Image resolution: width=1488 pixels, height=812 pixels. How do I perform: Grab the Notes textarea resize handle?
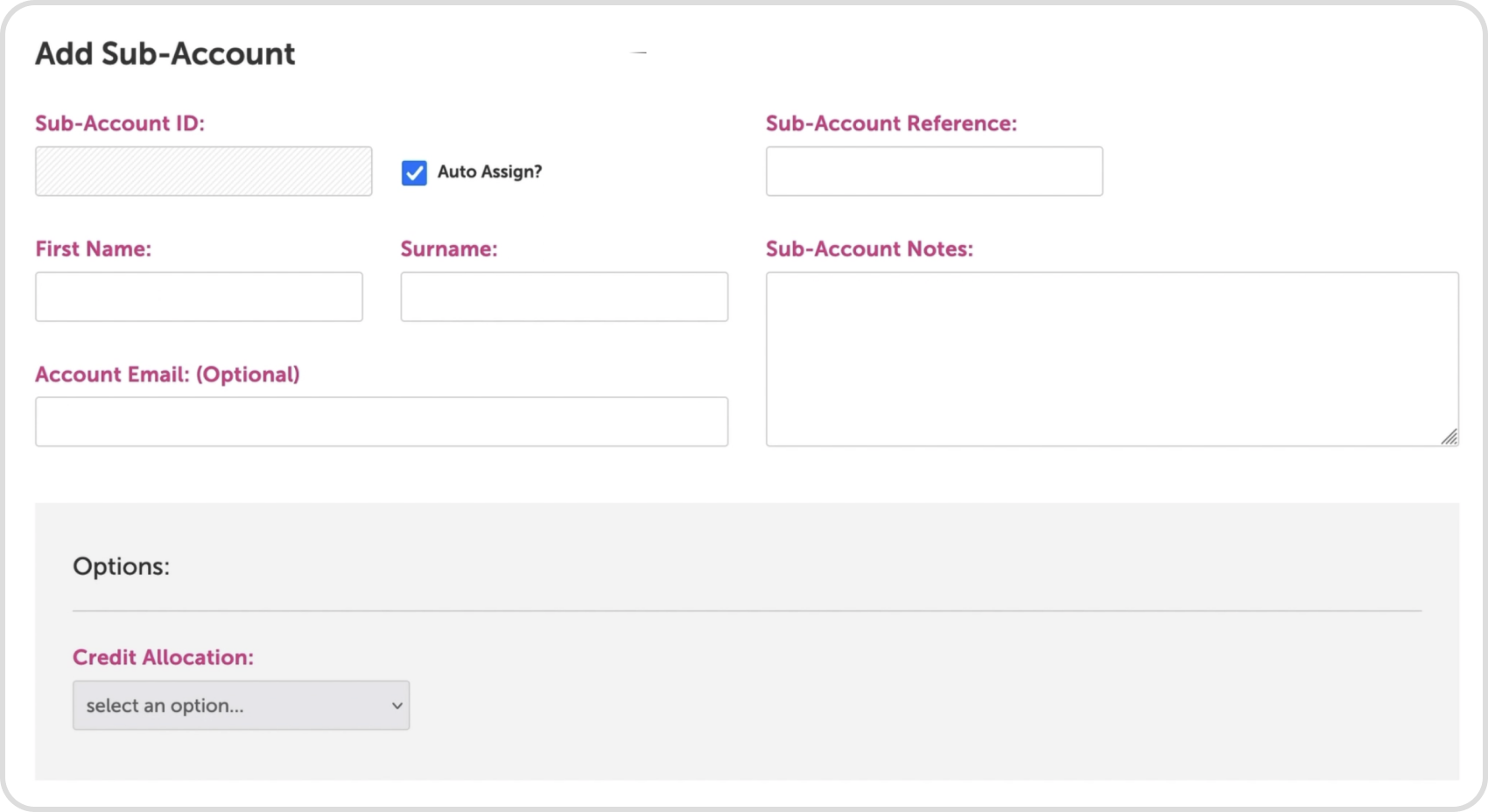coord(1449,437)
